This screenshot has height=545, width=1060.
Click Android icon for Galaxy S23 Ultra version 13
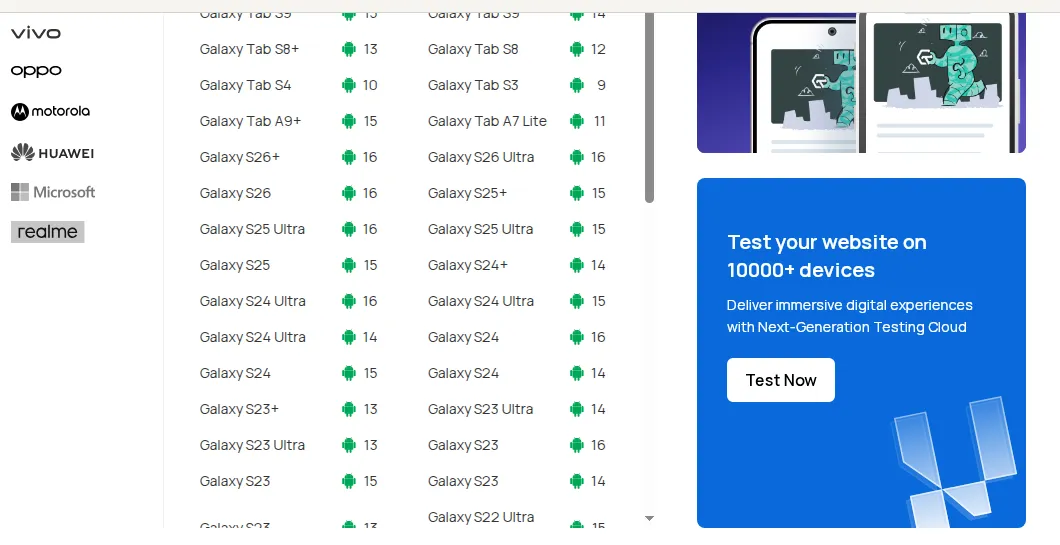pos(349,445)
